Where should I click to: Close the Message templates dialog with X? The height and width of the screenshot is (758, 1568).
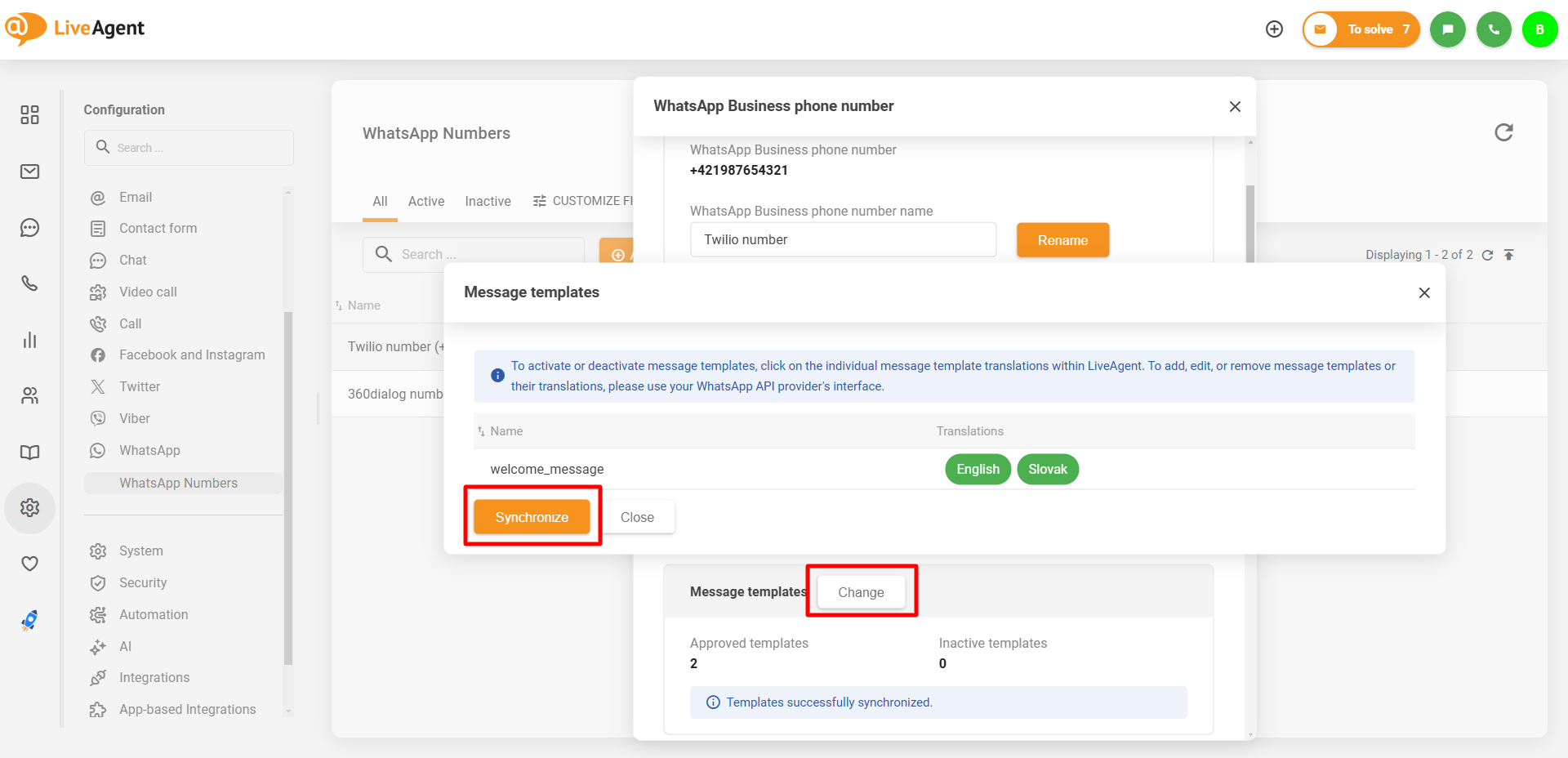point(1424,292)
